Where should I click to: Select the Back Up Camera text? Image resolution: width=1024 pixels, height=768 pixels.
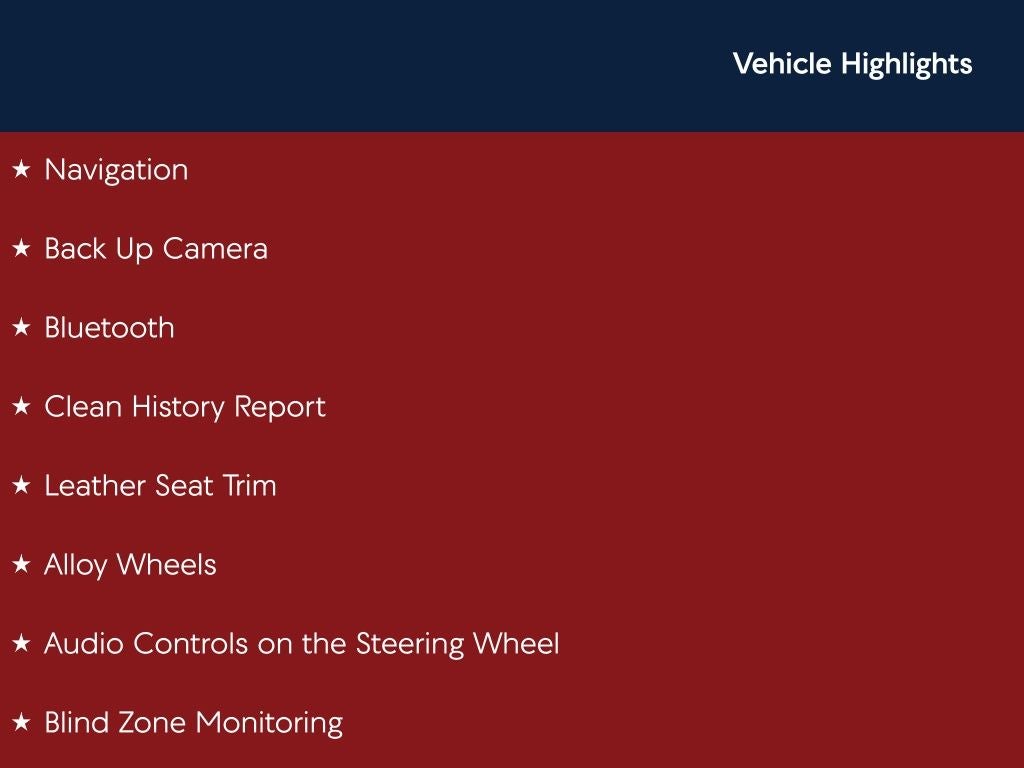156,249
